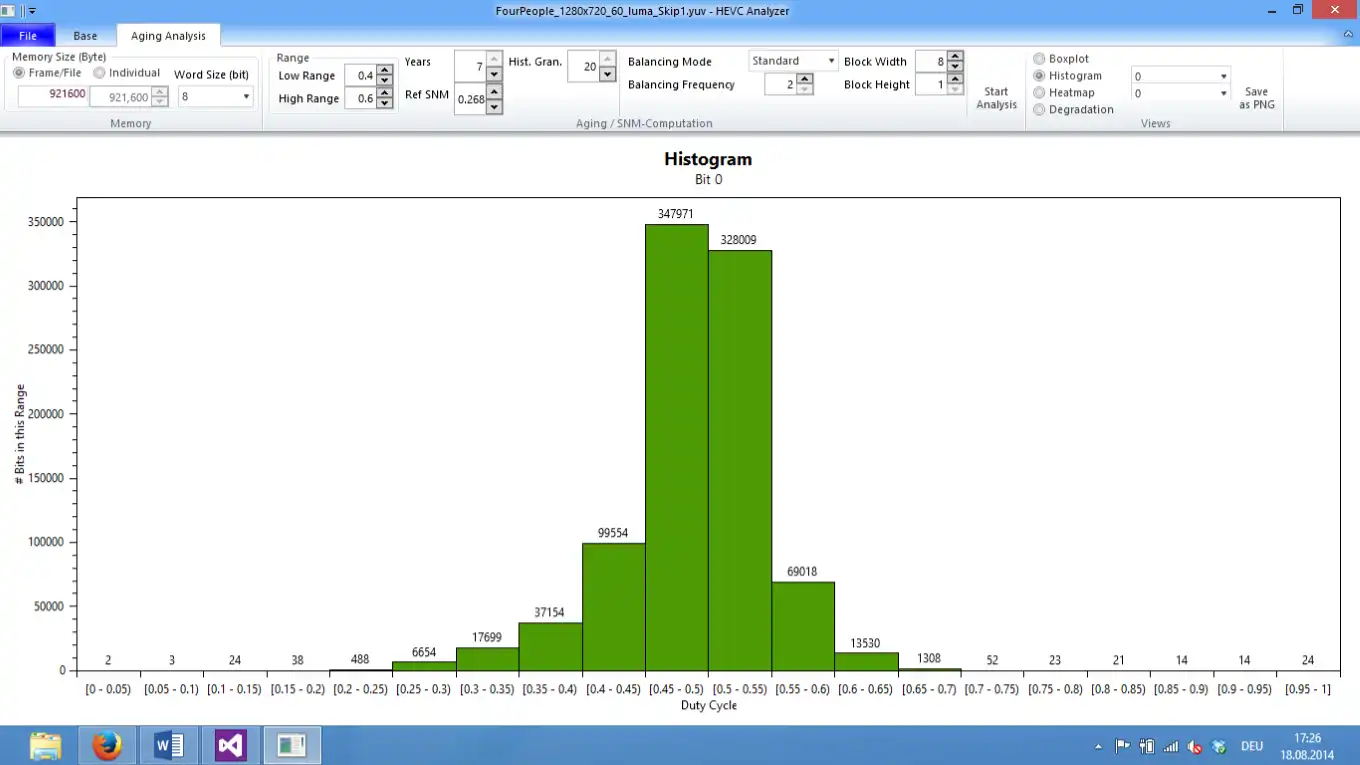Click the tallest histogram bar labeled 347971
Screen dimensions: 1360x765
(x=677, y=447)
